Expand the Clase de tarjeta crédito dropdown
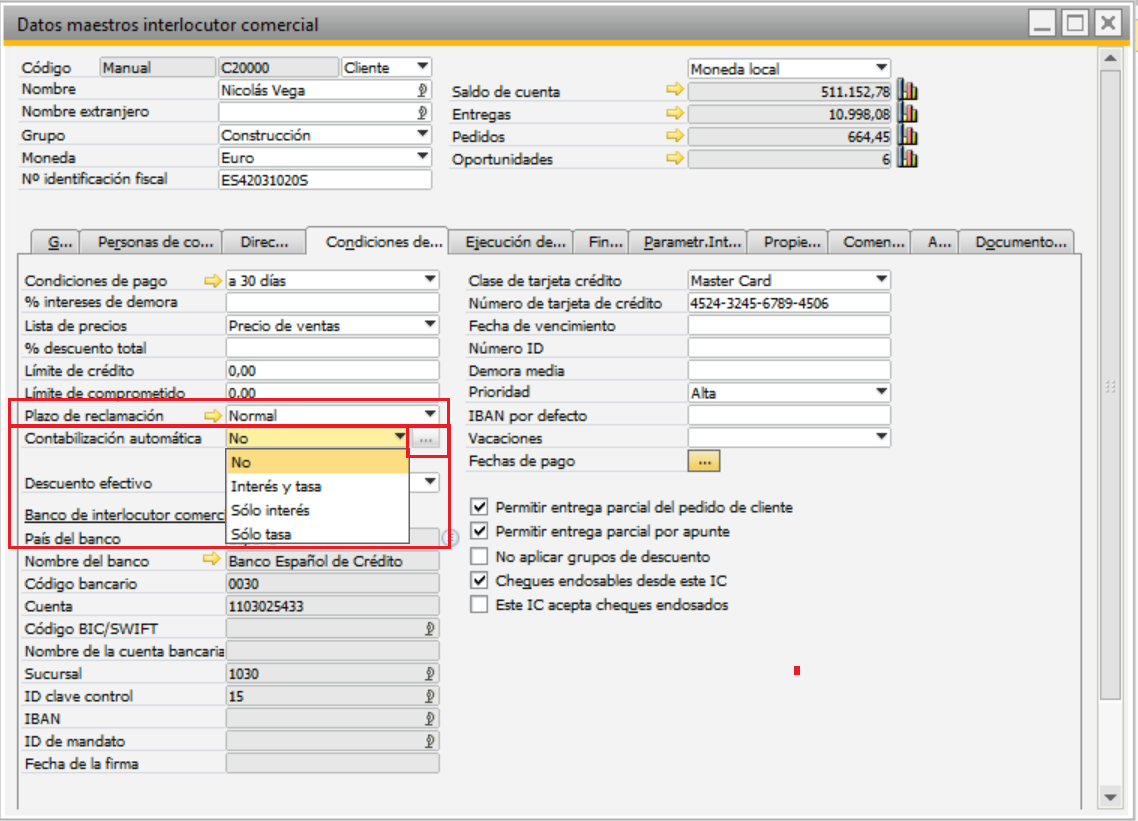Screen dimensions: 1138x821 [881, 280]
